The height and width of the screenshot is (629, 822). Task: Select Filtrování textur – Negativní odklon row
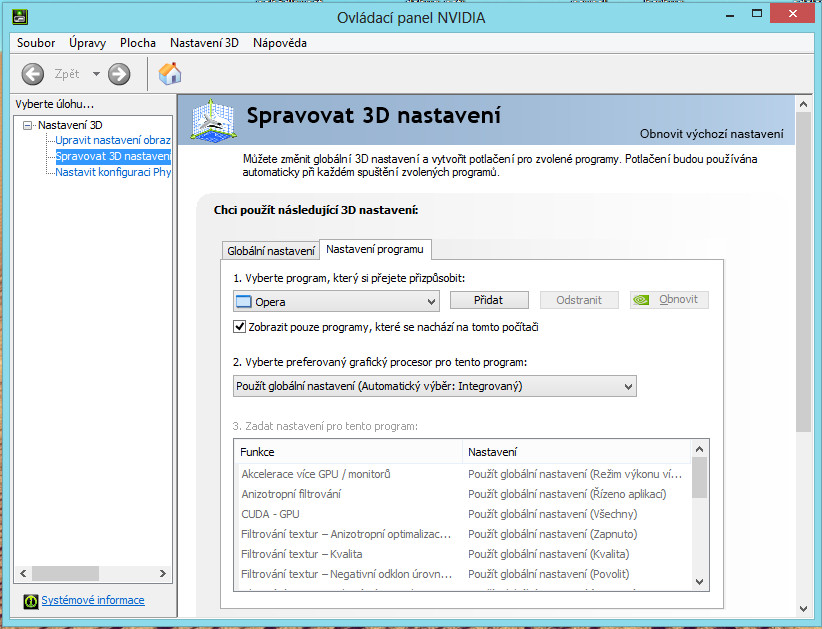point(464,574)
